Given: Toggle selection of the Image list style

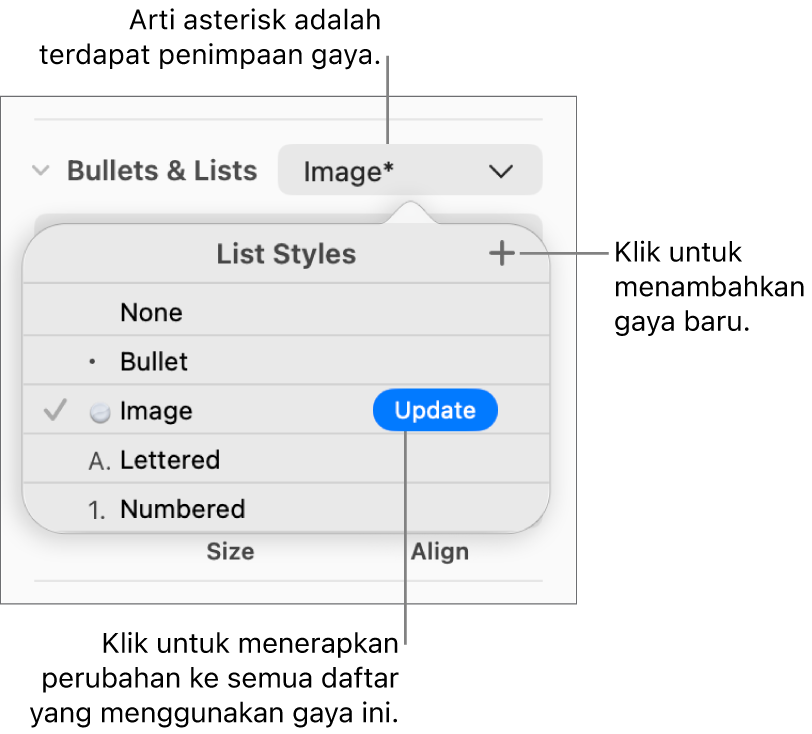Looking at the screenshot, I should click(x=156, y=410).
